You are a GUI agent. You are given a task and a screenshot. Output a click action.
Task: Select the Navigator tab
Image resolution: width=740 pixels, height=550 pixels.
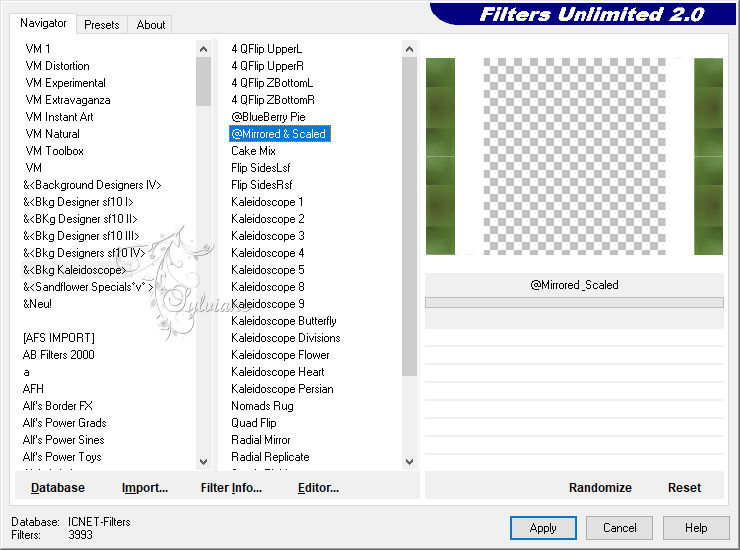tap(43, 23)
